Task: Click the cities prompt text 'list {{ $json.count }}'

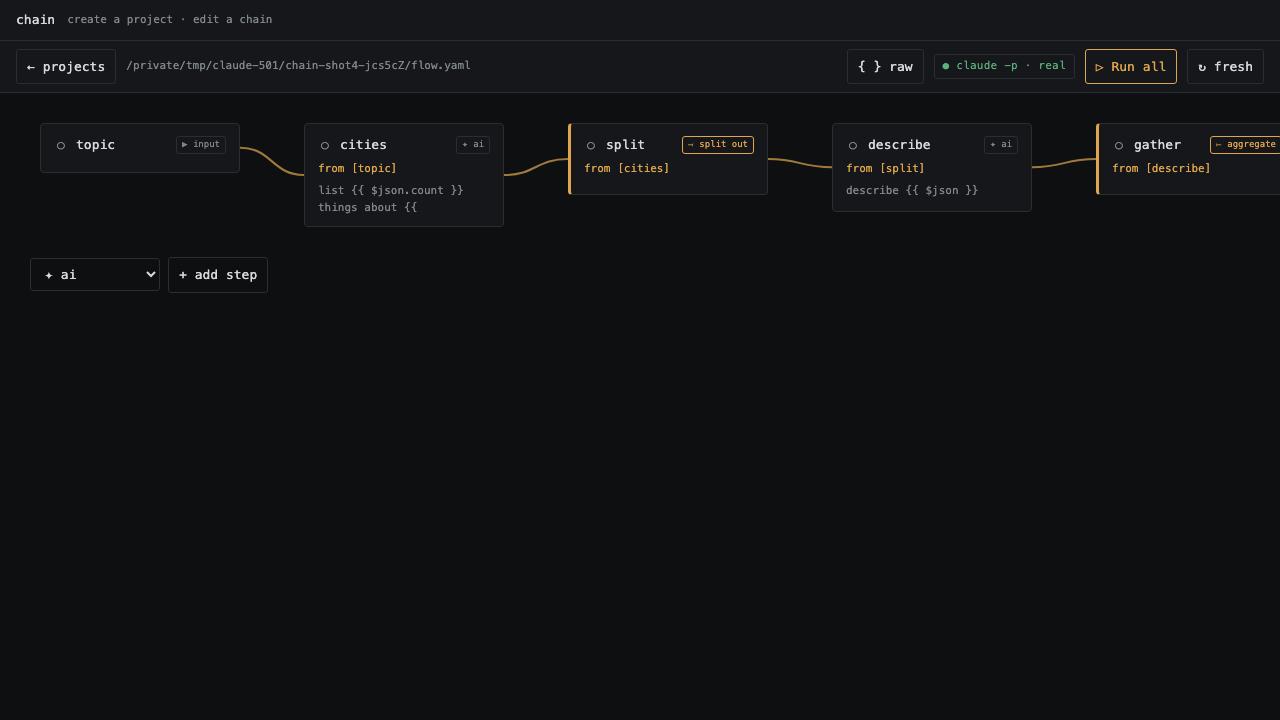Action: (391, 190)
